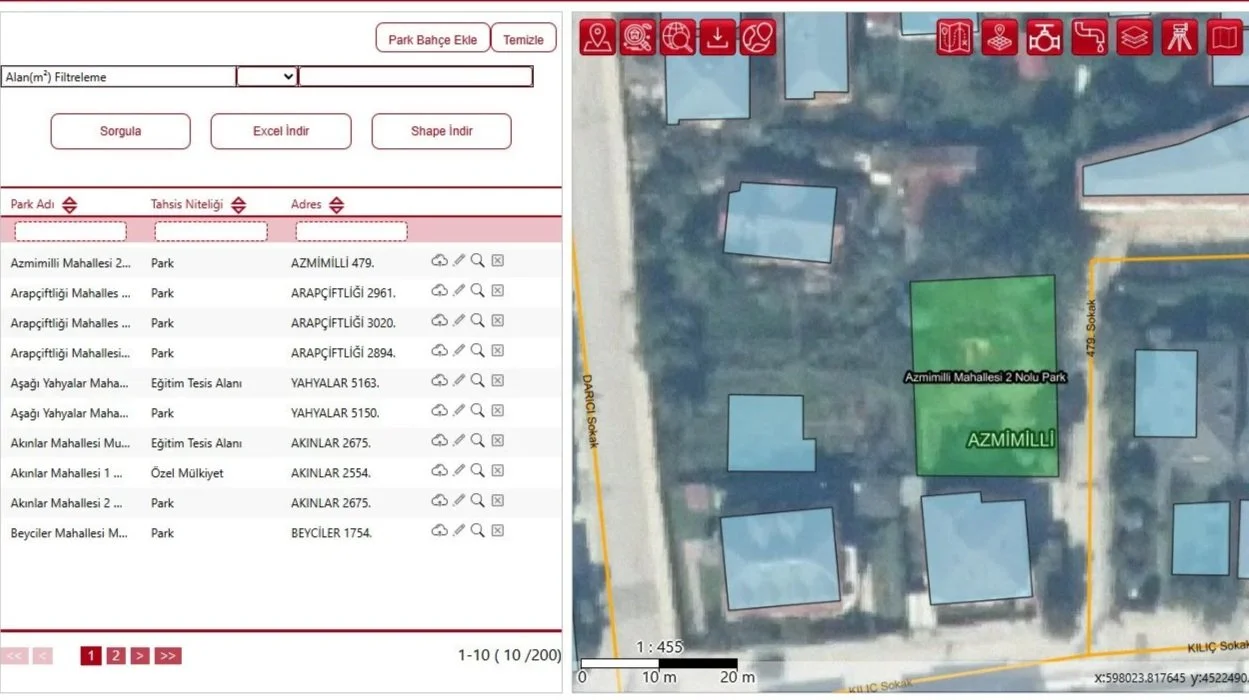1249x700 pixels.
Task: Click the Adres column filter box
Action: coord(352,232)
